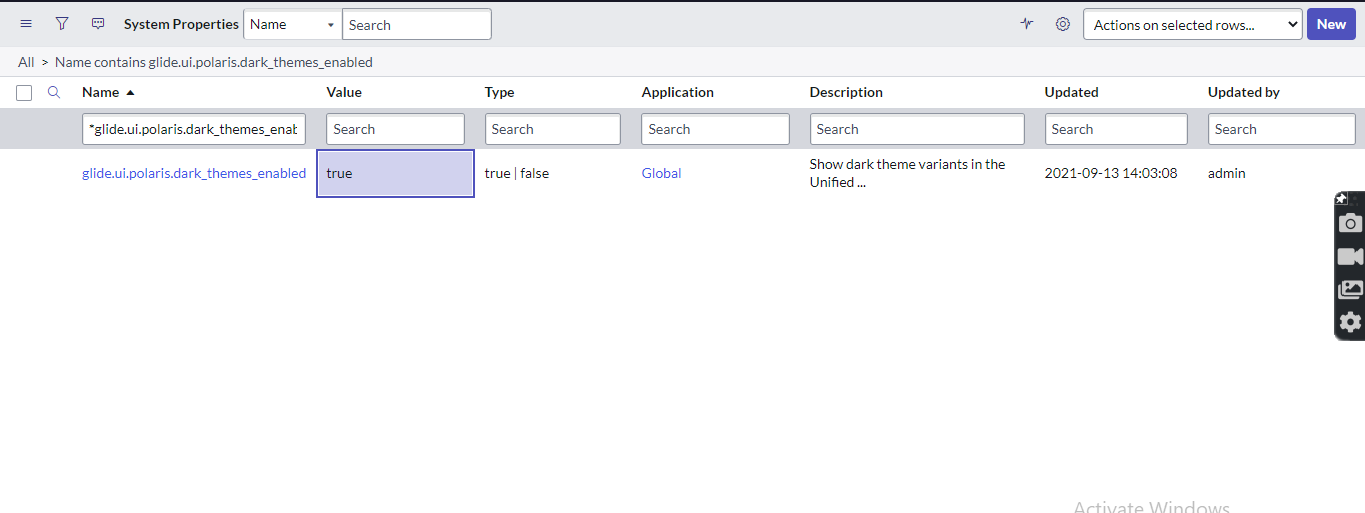Click the All breadcrumb link
Viewport: 1365px width, 513px height.
click(26, 62)
